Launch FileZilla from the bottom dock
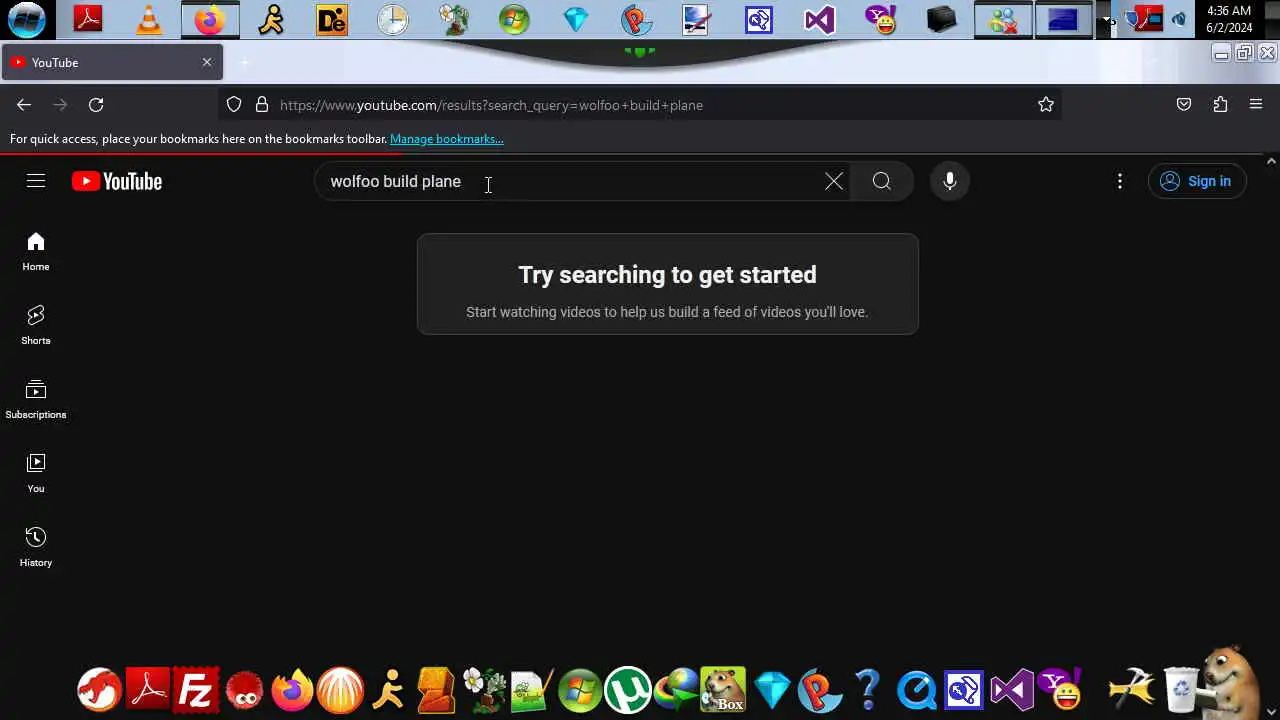The width and height of the screenshot is (1280, 720). (195, 690)
